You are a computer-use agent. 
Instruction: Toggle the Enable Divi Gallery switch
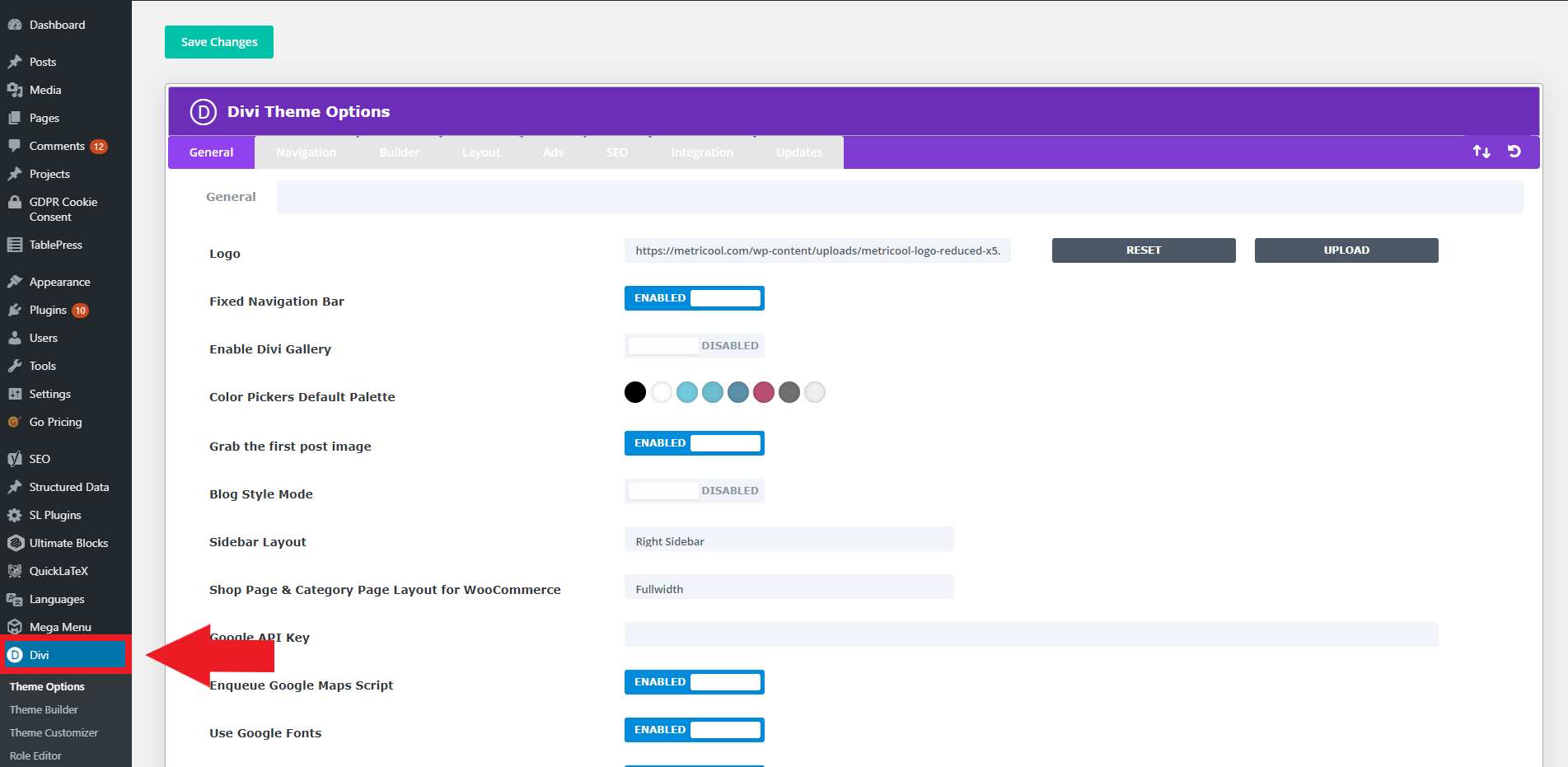tap(695, 346)
